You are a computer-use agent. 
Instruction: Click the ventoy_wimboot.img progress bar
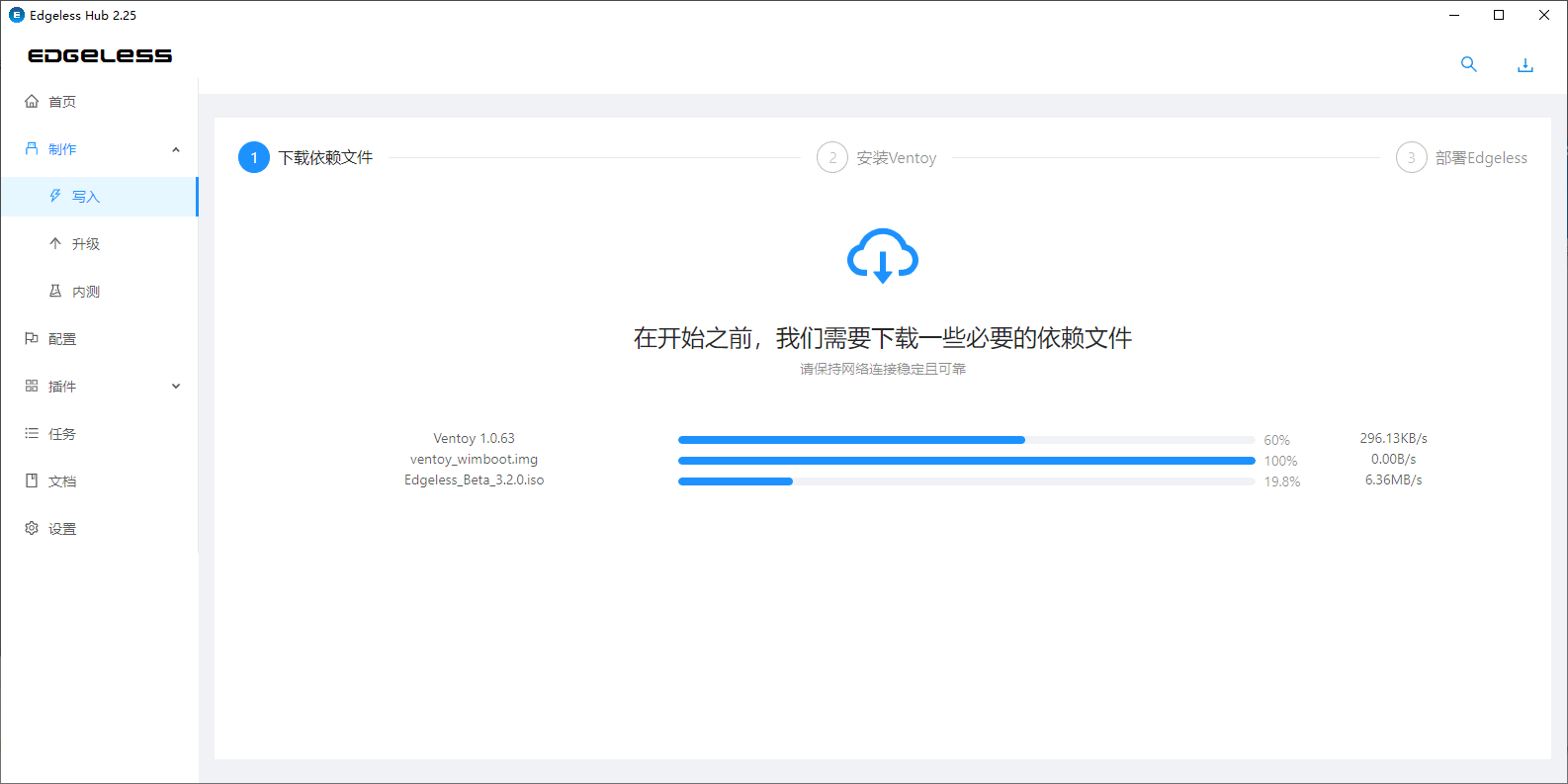coord(967,461)
